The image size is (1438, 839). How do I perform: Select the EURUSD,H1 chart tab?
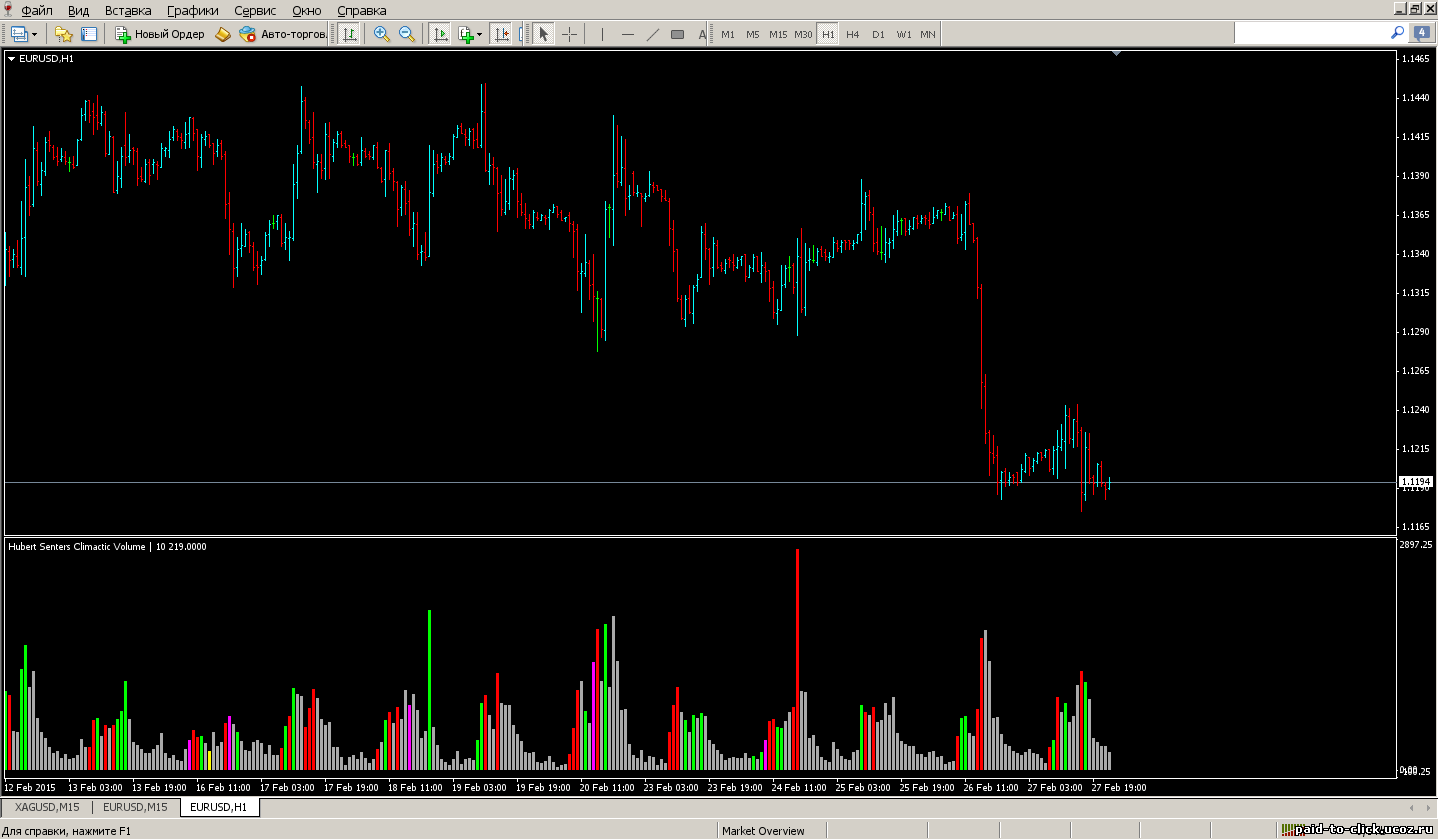click(219, 806)
